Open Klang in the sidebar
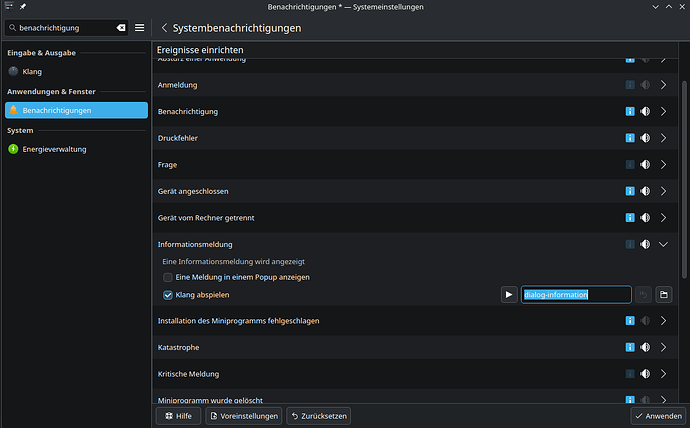This screenshot has width=690, height=428. pyautogui.click(x=31, y=71)
